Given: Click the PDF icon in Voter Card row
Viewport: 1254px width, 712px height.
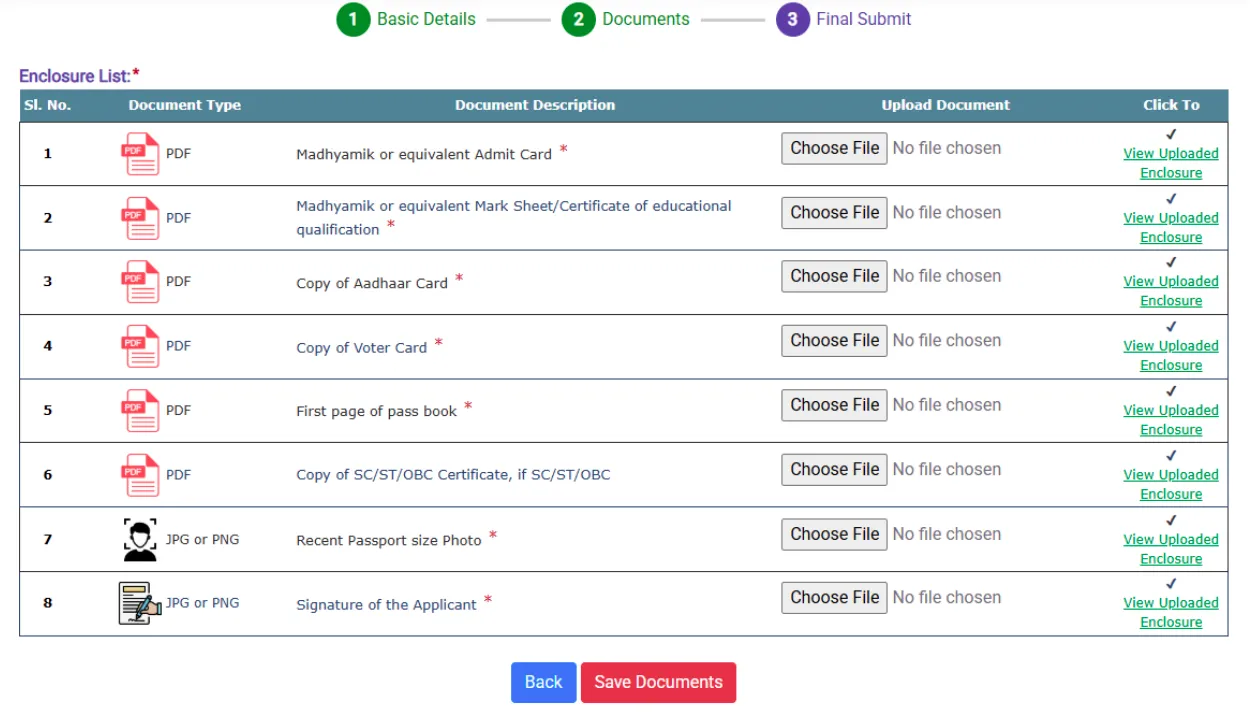Looking at the screenshot, I should pos(140,346).
